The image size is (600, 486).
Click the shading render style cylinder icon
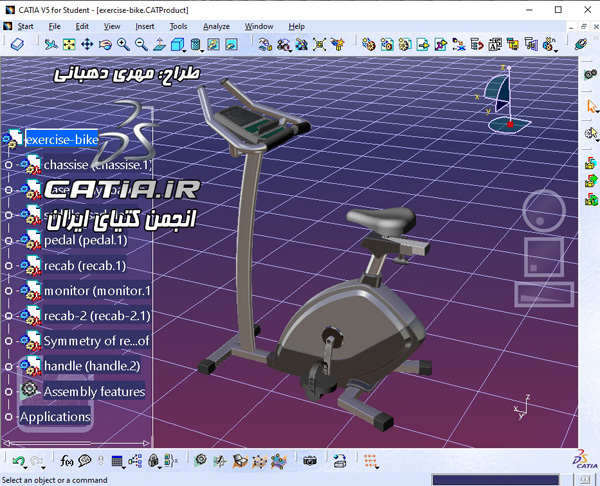tap(195, 44)
